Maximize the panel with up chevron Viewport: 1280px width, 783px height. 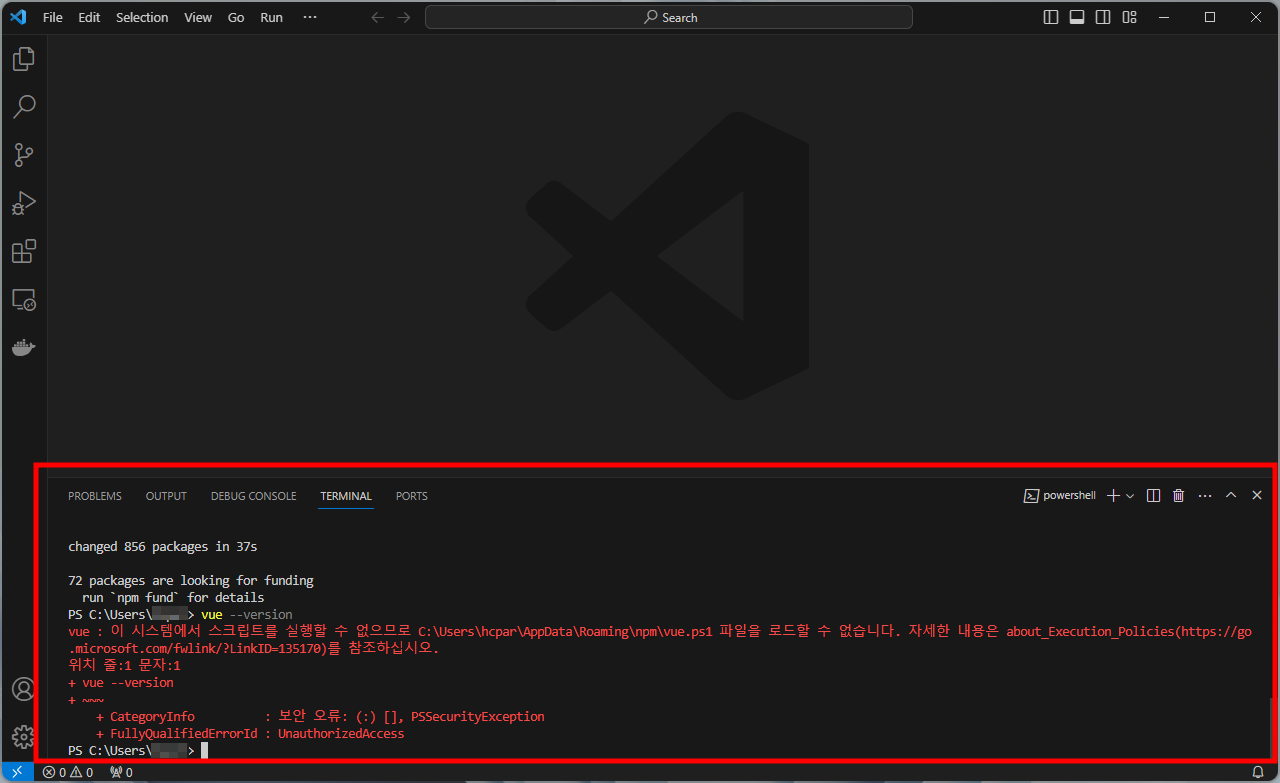point(1231,496)
